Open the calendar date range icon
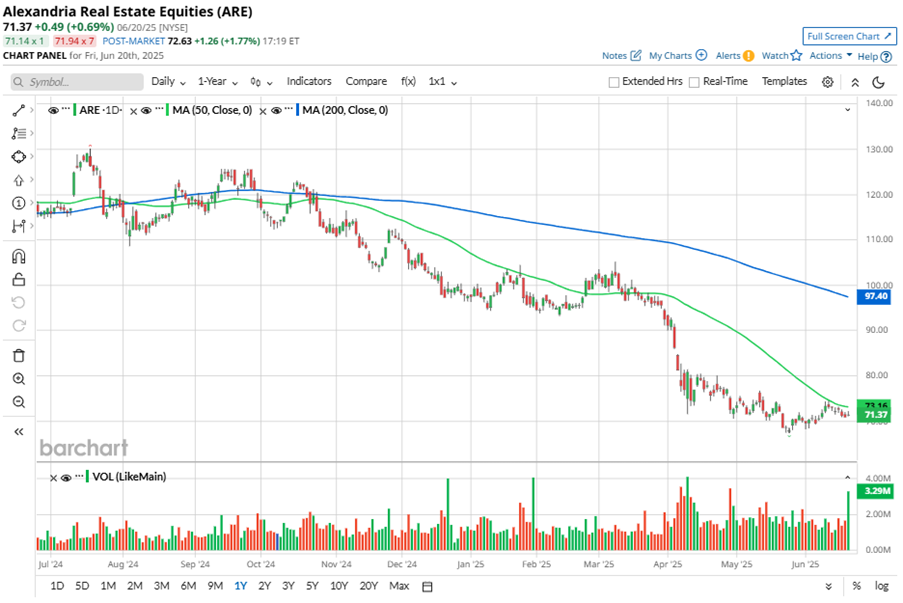Screen dimensions: 903x603 (x=427, y=586)
